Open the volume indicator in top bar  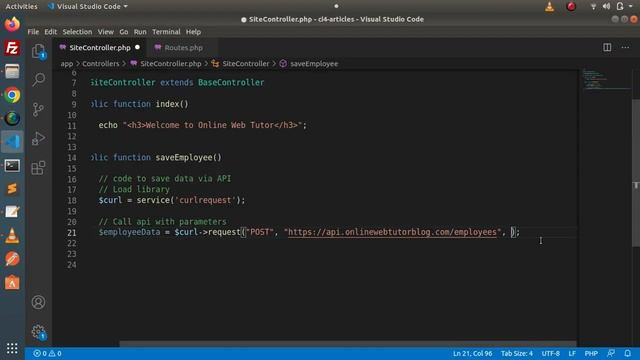606,6
